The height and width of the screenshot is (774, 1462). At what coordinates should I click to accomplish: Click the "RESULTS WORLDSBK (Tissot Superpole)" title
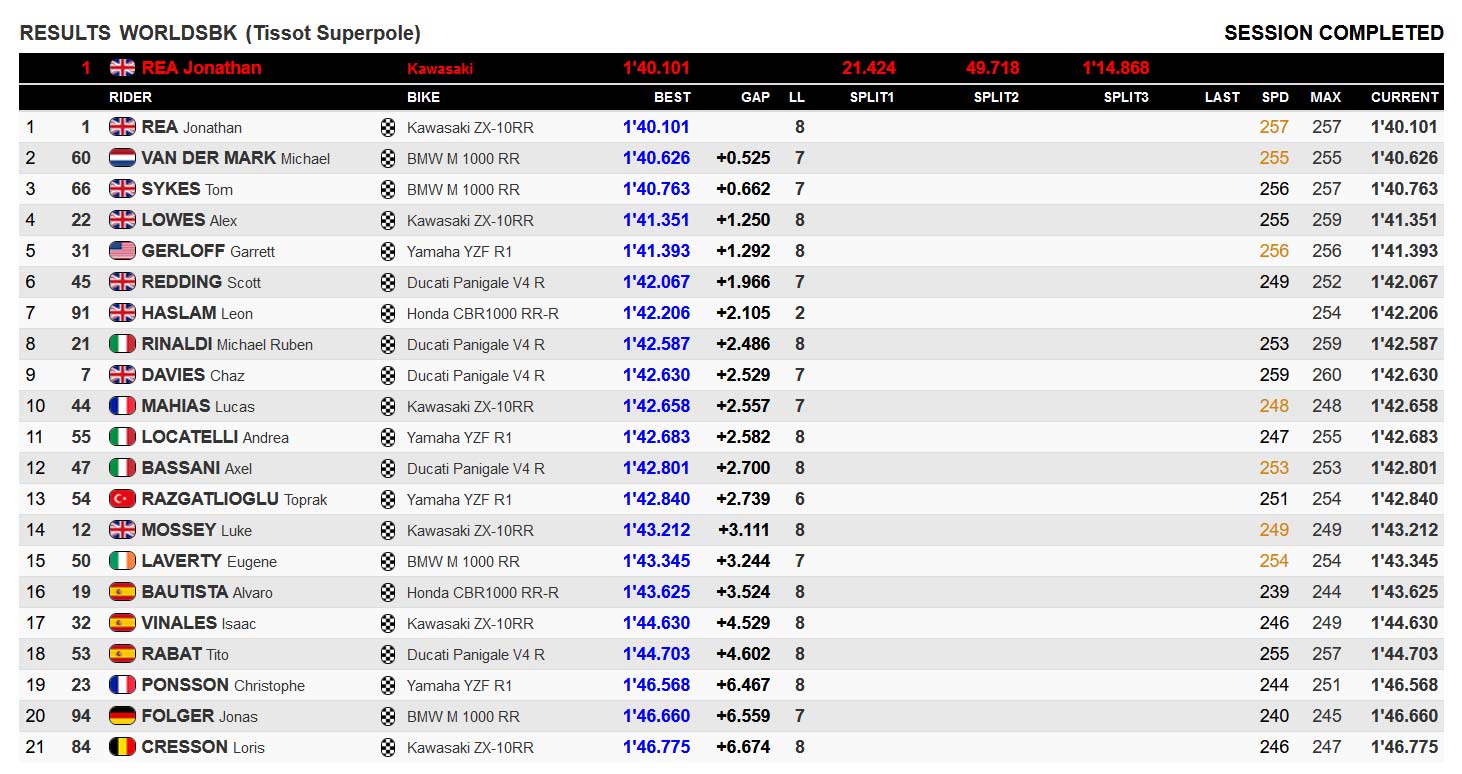[220, 33]
